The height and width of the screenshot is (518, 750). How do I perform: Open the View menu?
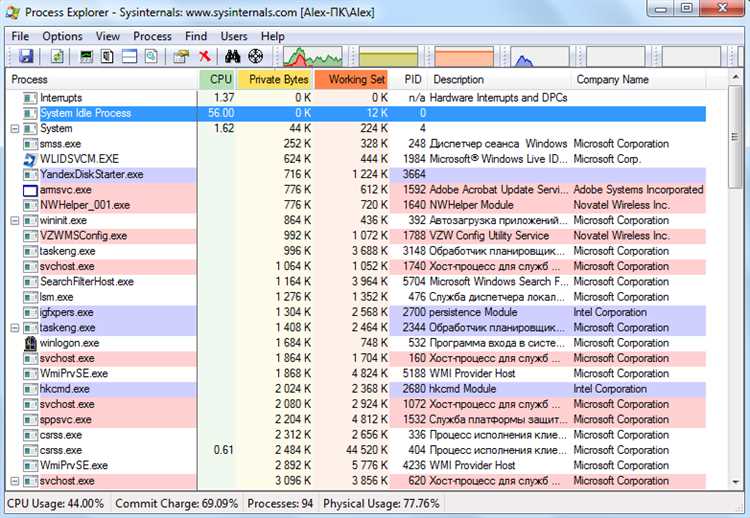click(108, 36)
